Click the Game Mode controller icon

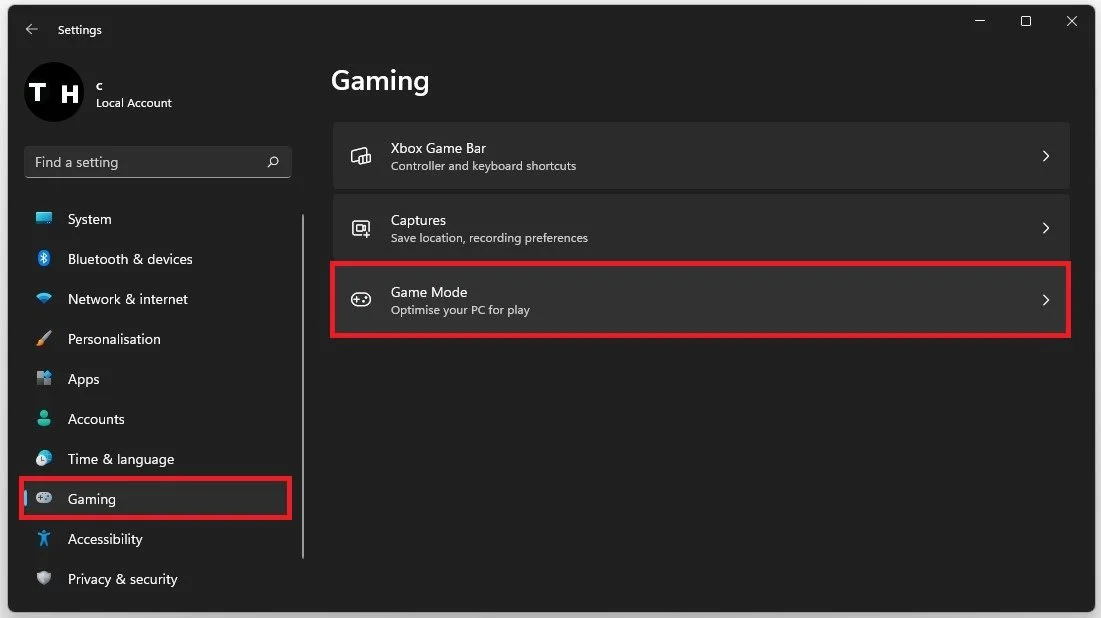click(x=361, y=300)
